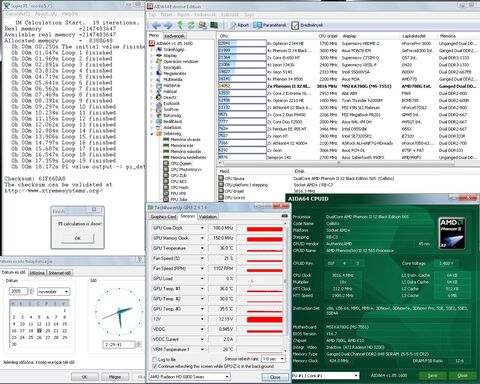Open the GPU Temperature sensor dropdown
The width and height of the screenshot is (480, 384).
click(x=202, y=248)
